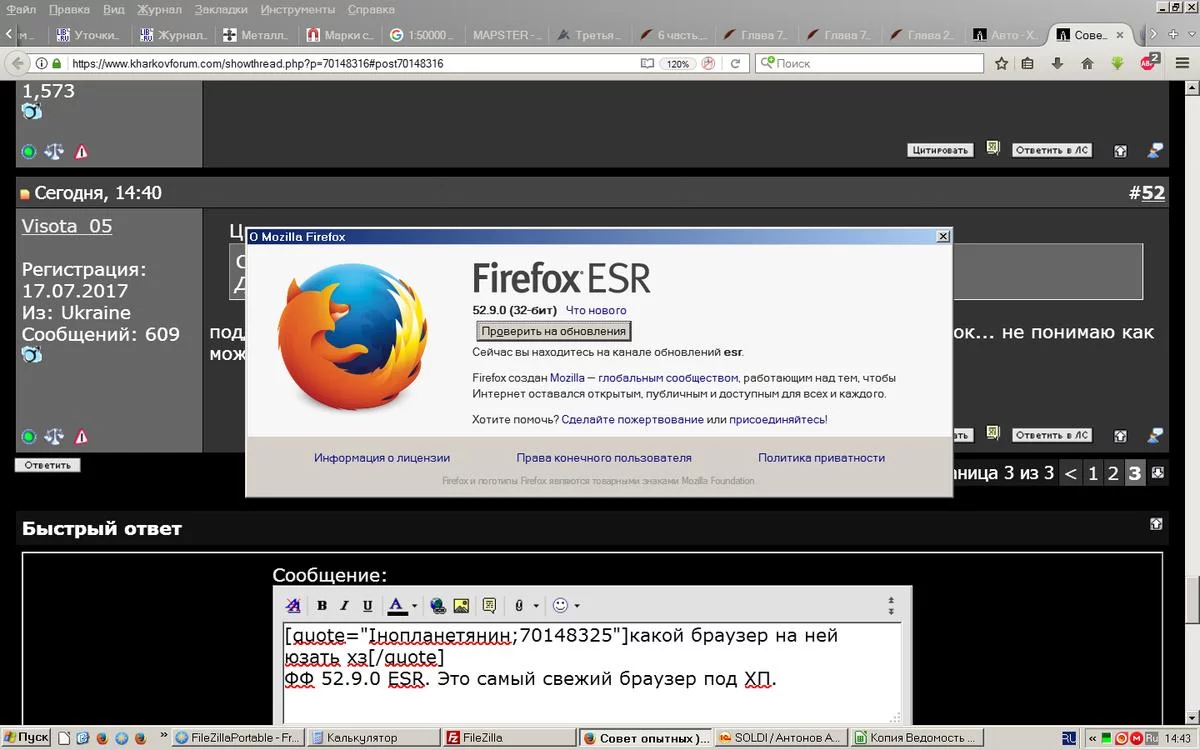Close the О Mozilla Firefox dialog

(x=942, y=237)
